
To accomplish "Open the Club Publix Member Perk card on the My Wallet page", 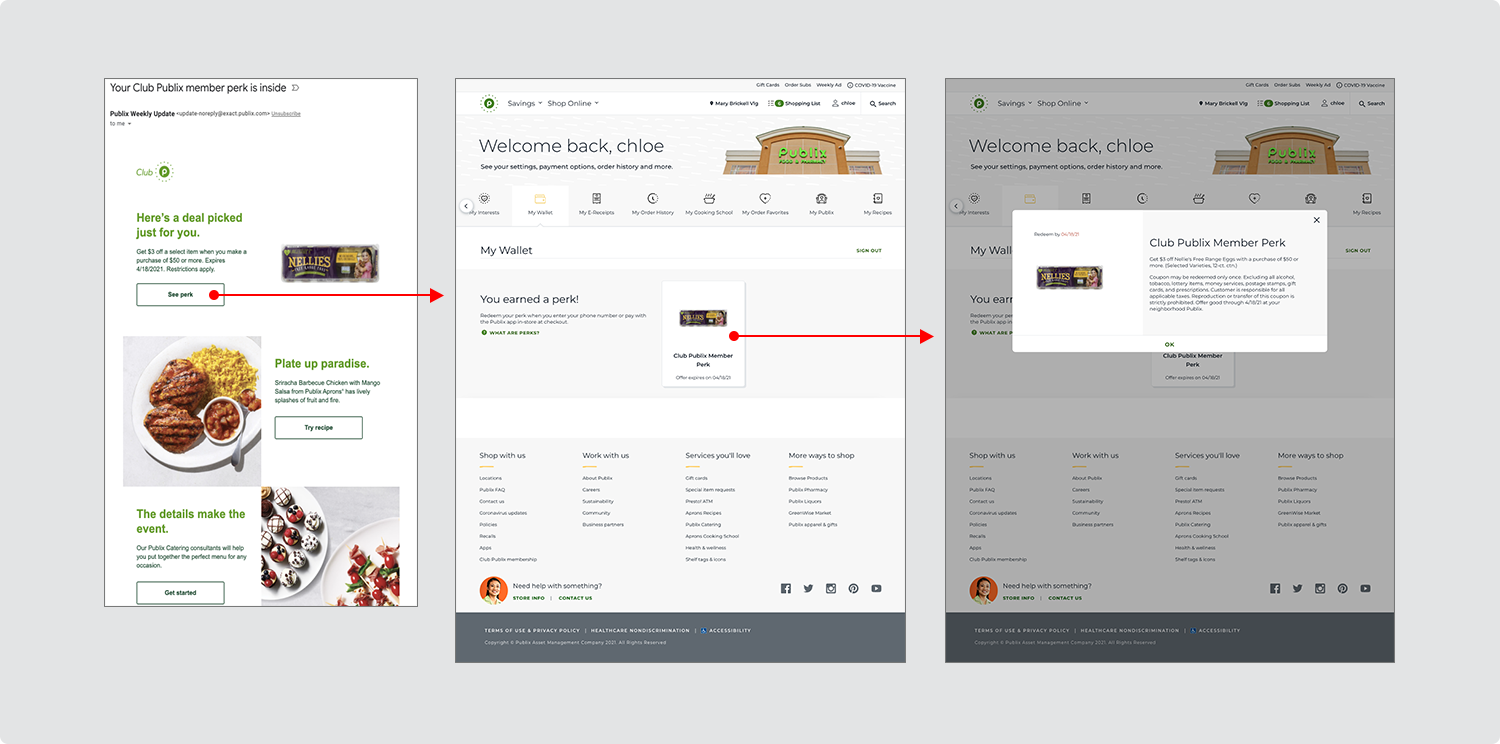I will coord(703,333).
